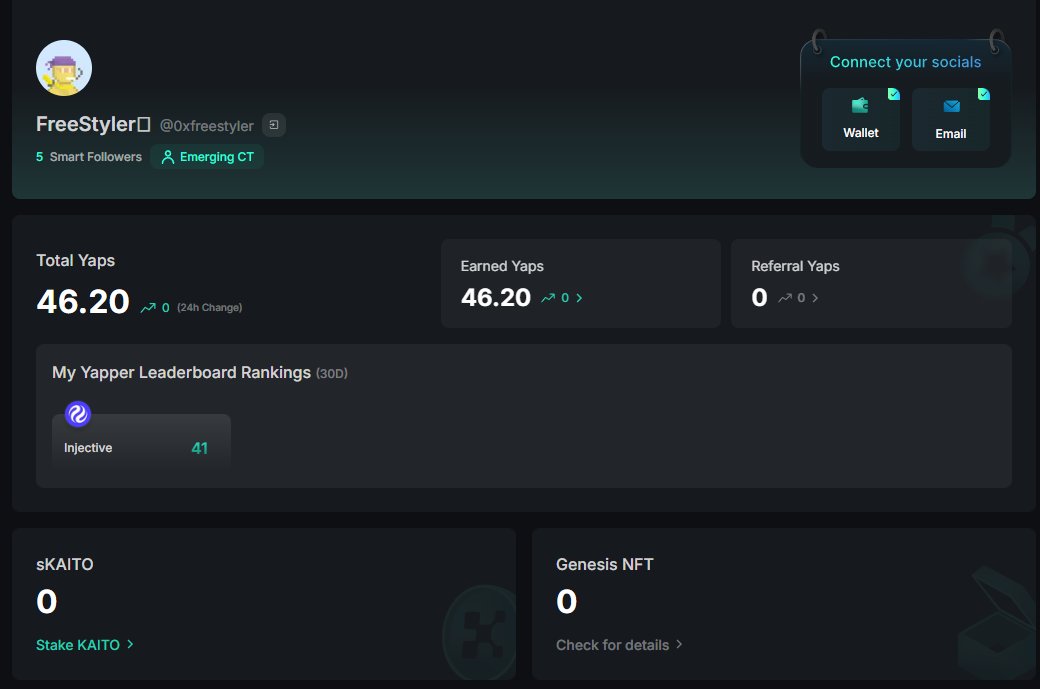
Task: Click the Injective logo icon
Action: 78,414
